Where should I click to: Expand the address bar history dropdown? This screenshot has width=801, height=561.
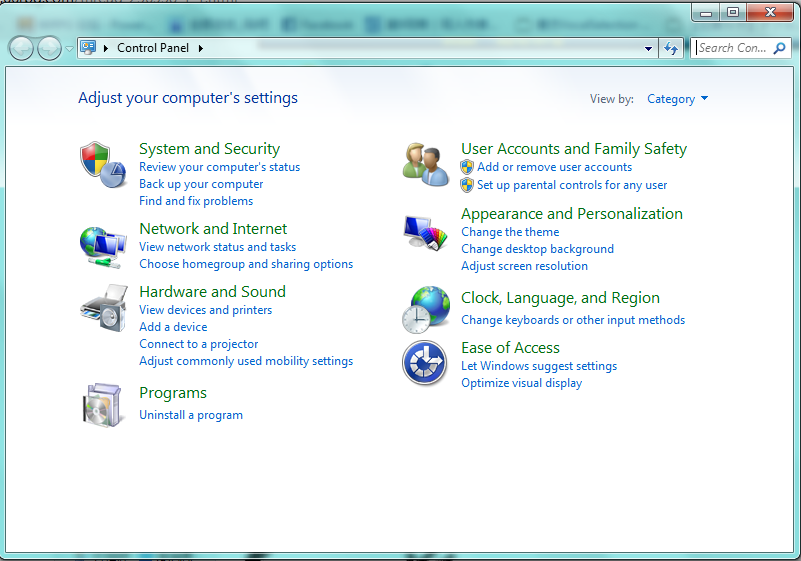click(x=648, y=49)
